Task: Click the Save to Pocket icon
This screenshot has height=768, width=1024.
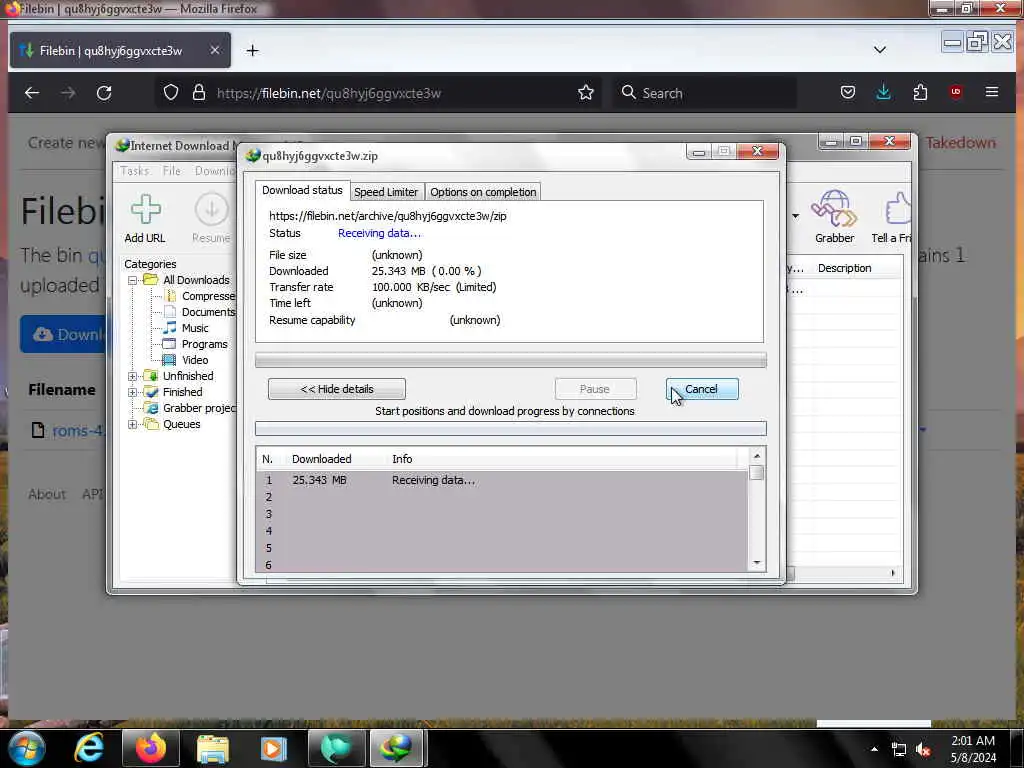Action: 848,93
